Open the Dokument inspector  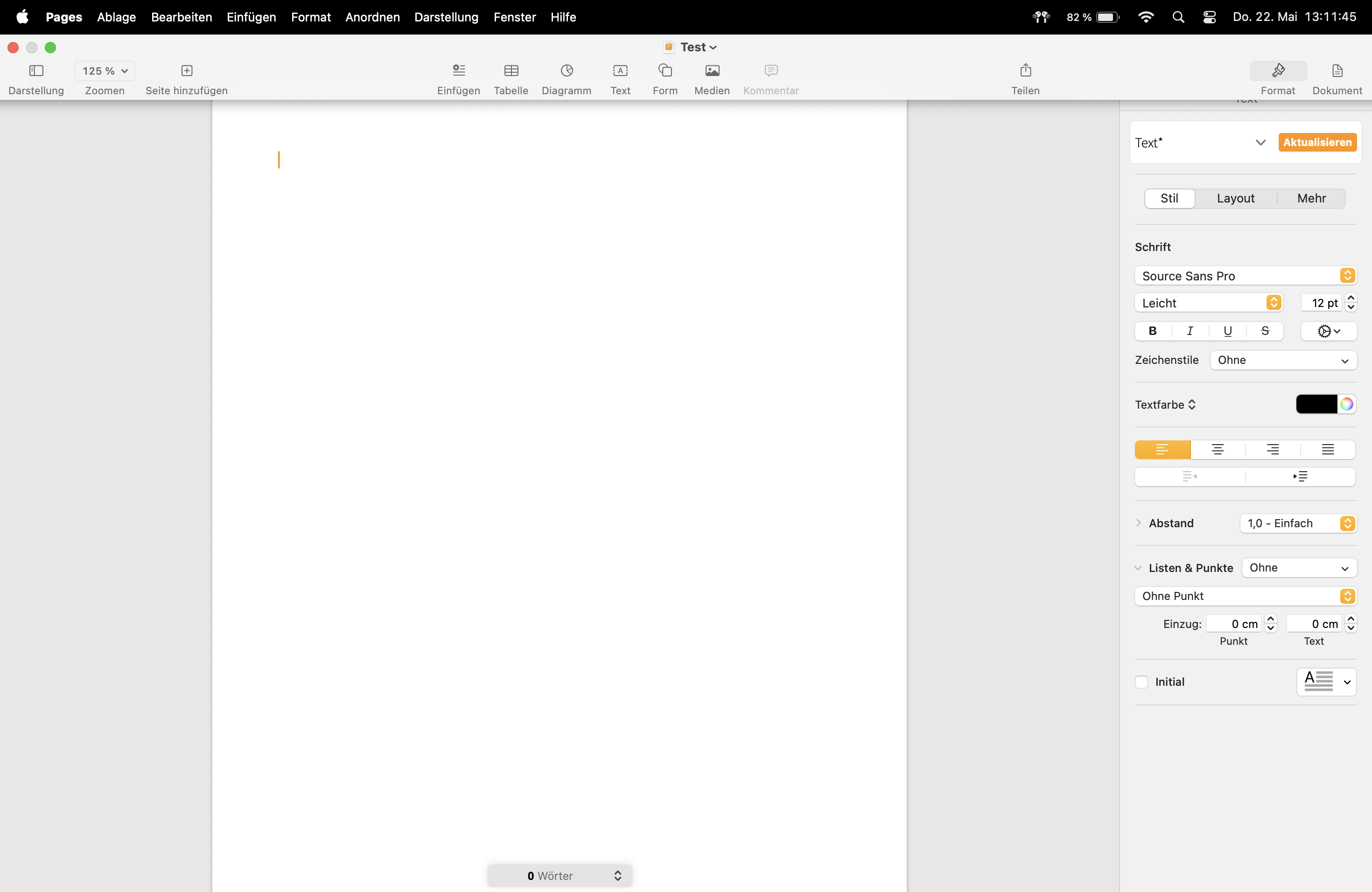pyautogui.click(x=1337, y=71)
